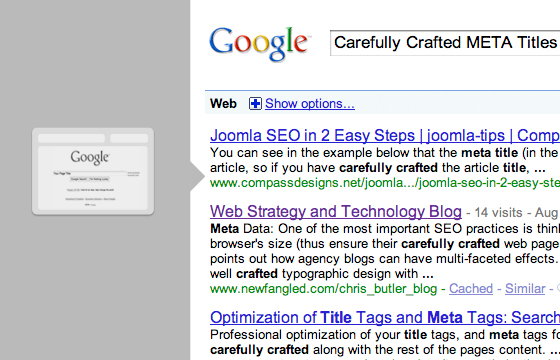Click the miniature I'm Feeling Lucky button
Image resolution: width=560 pixels, height=360 pixels.
99,179
